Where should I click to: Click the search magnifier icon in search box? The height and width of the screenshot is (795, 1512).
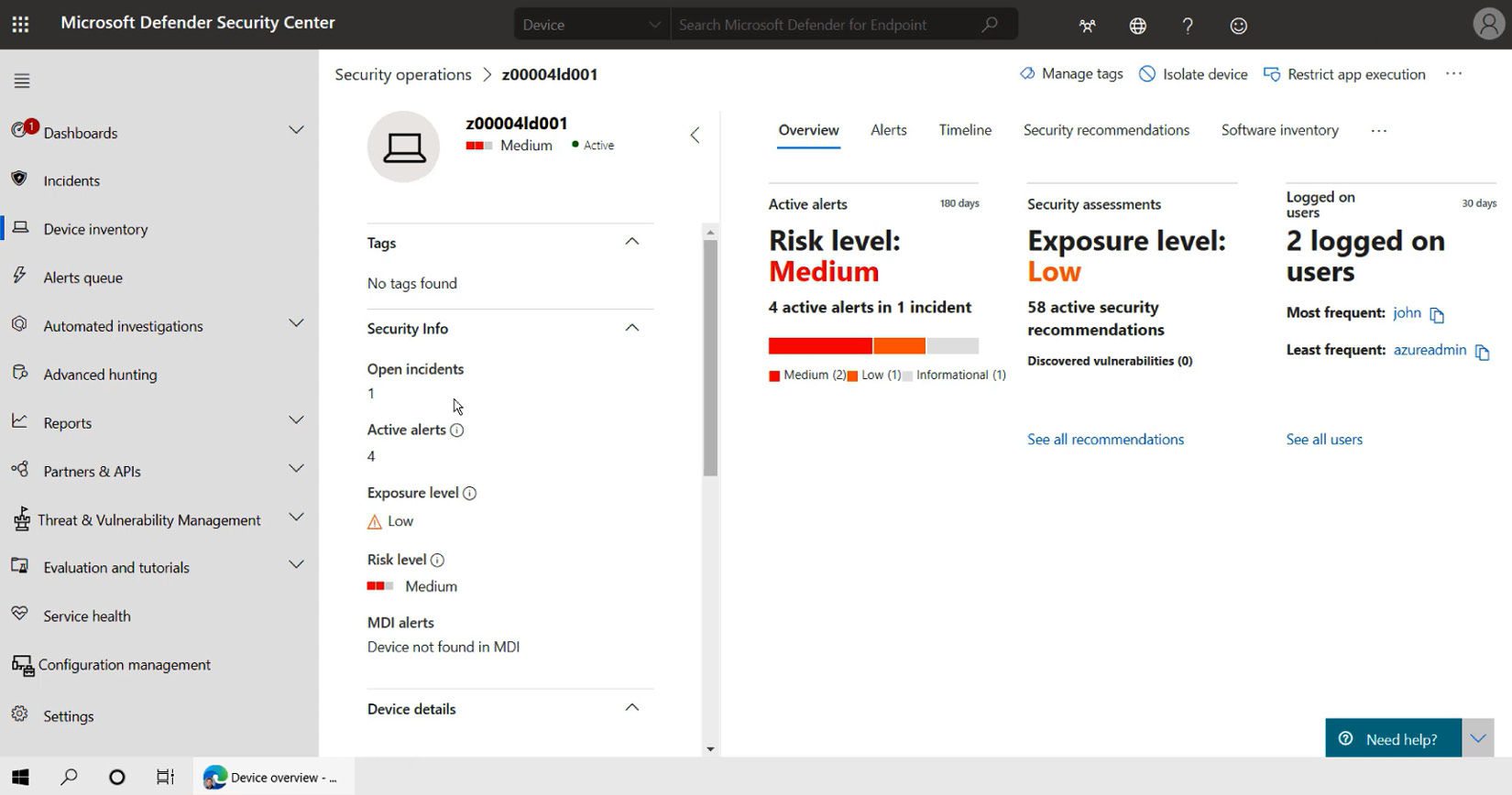coord(990,25)
